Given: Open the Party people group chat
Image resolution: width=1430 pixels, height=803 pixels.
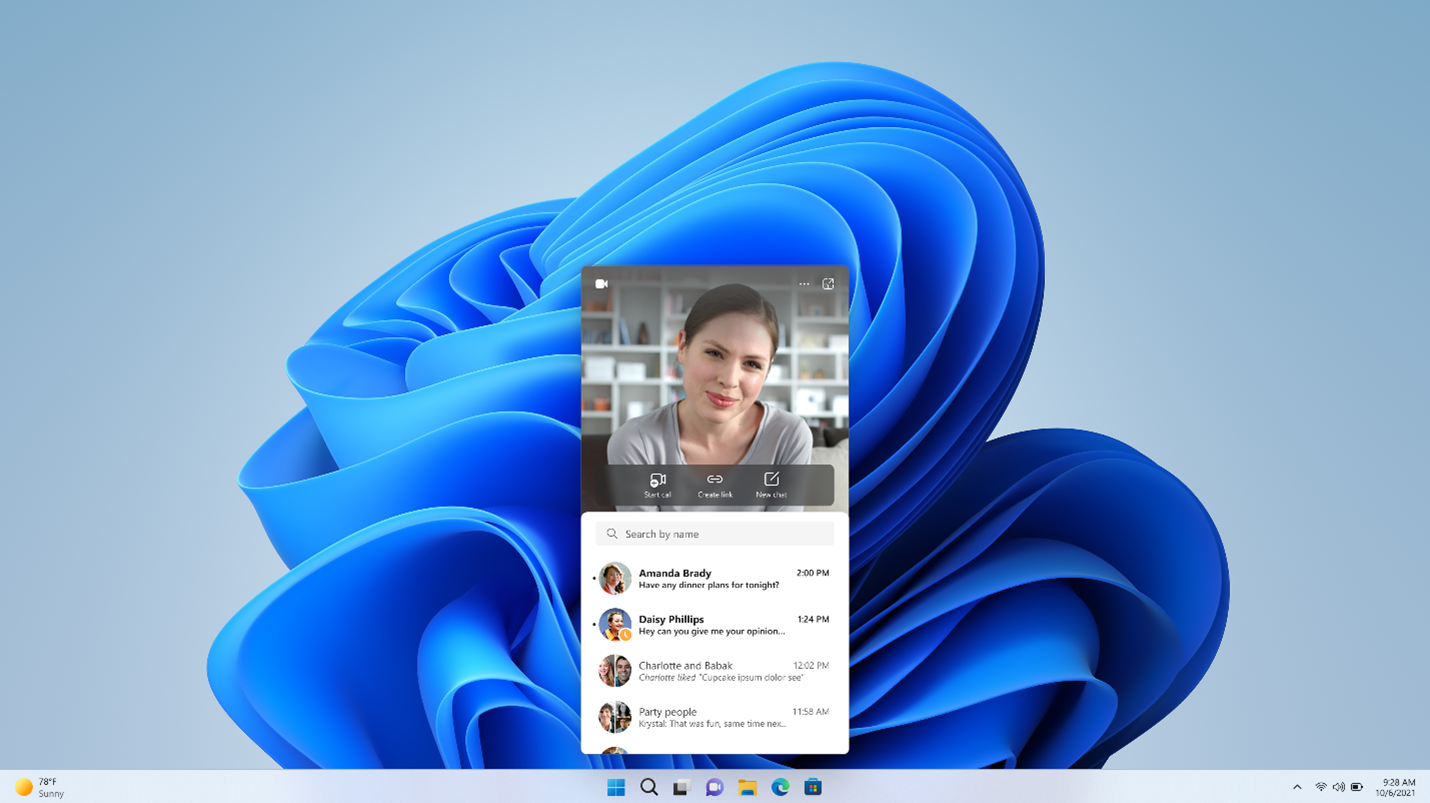Looking at the screenshot, I should (x=714, y=717).
